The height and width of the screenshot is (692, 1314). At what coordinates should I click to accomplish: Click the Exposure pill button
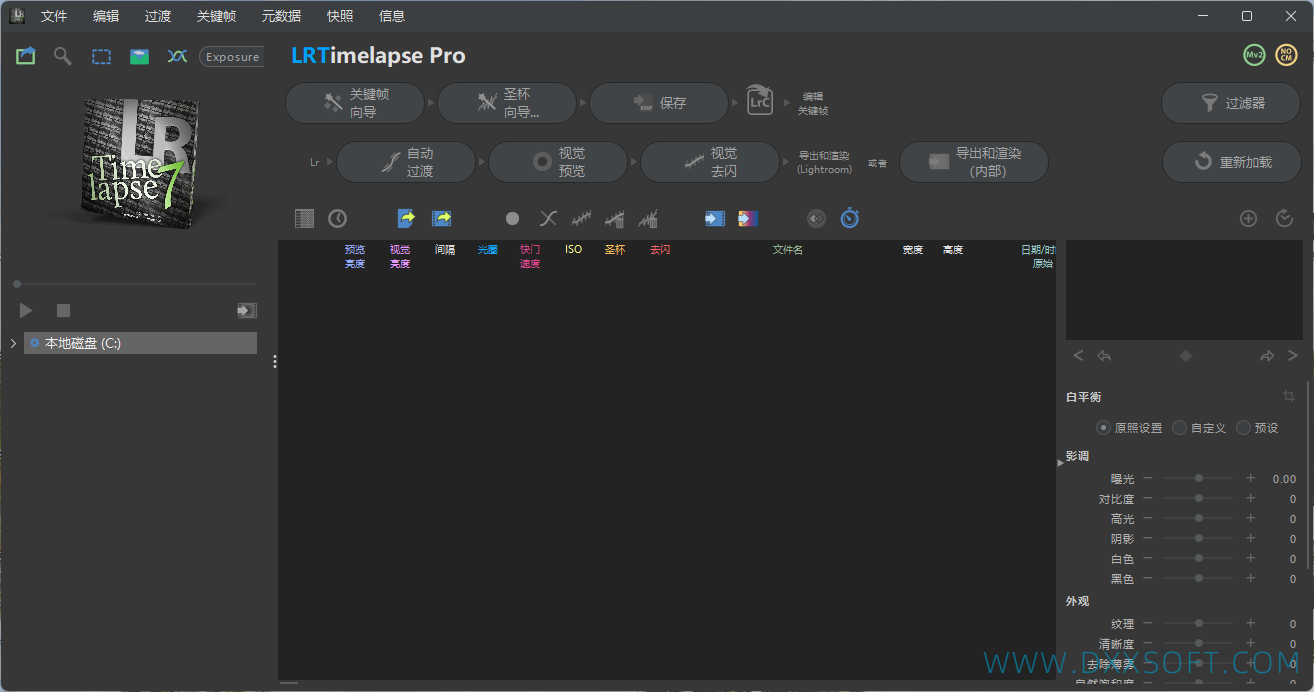pos(232,57)
